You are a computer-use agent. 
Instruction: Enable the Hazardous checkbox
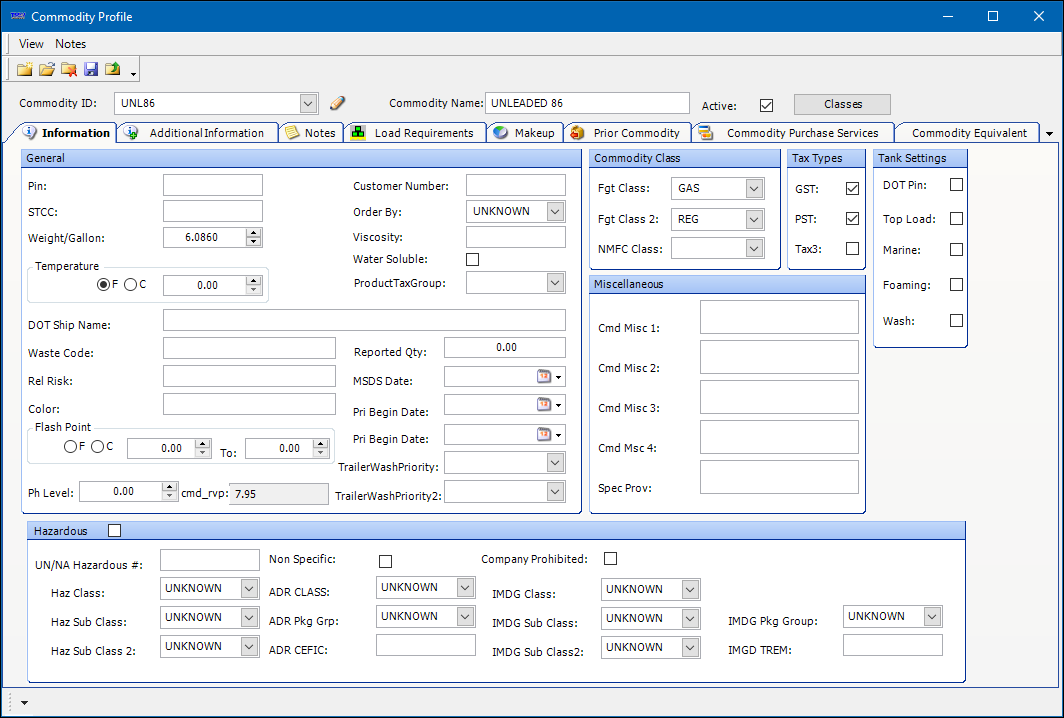click(114, 531)
